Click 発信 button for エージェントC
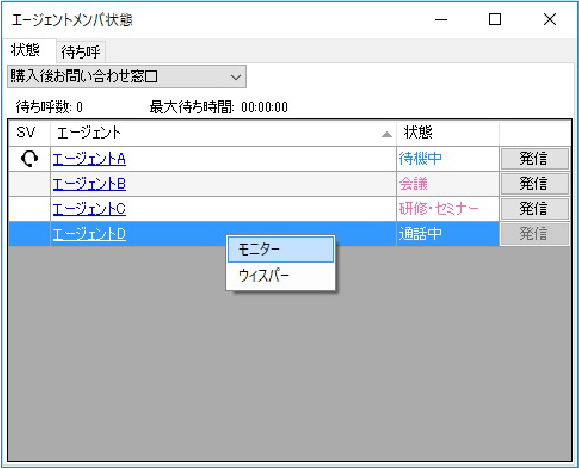Screen dimensions: 579x468 [x=534, y=209]
